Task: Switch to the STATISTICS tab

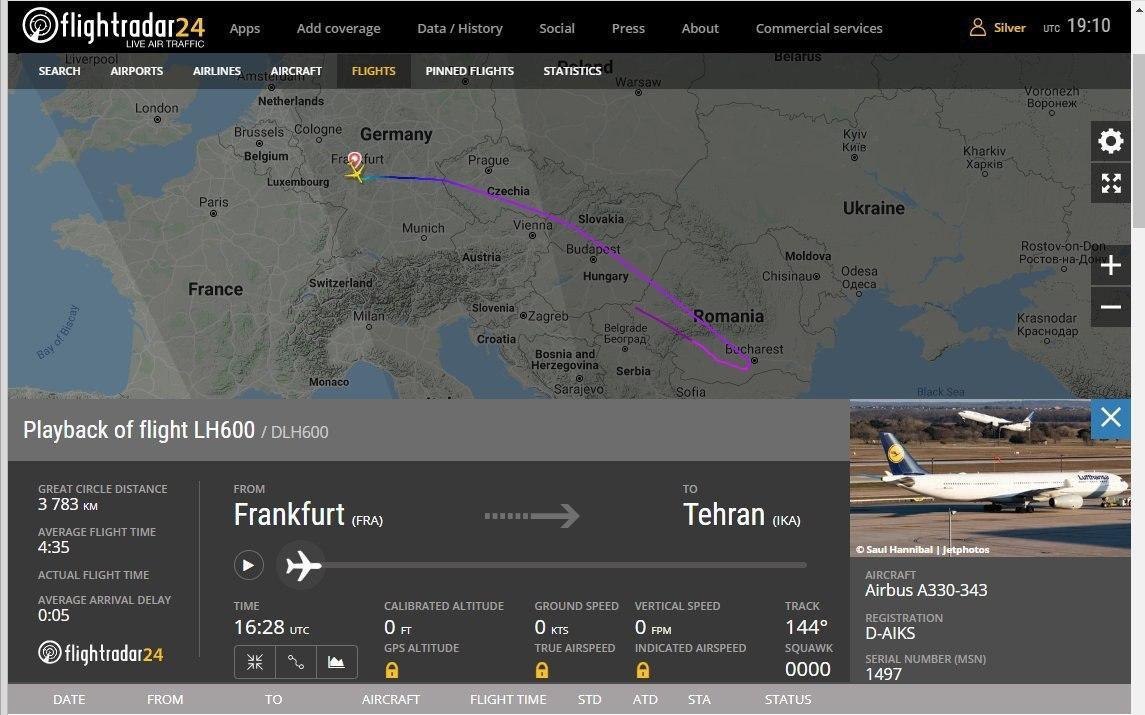Action: (x=572, y=71)
